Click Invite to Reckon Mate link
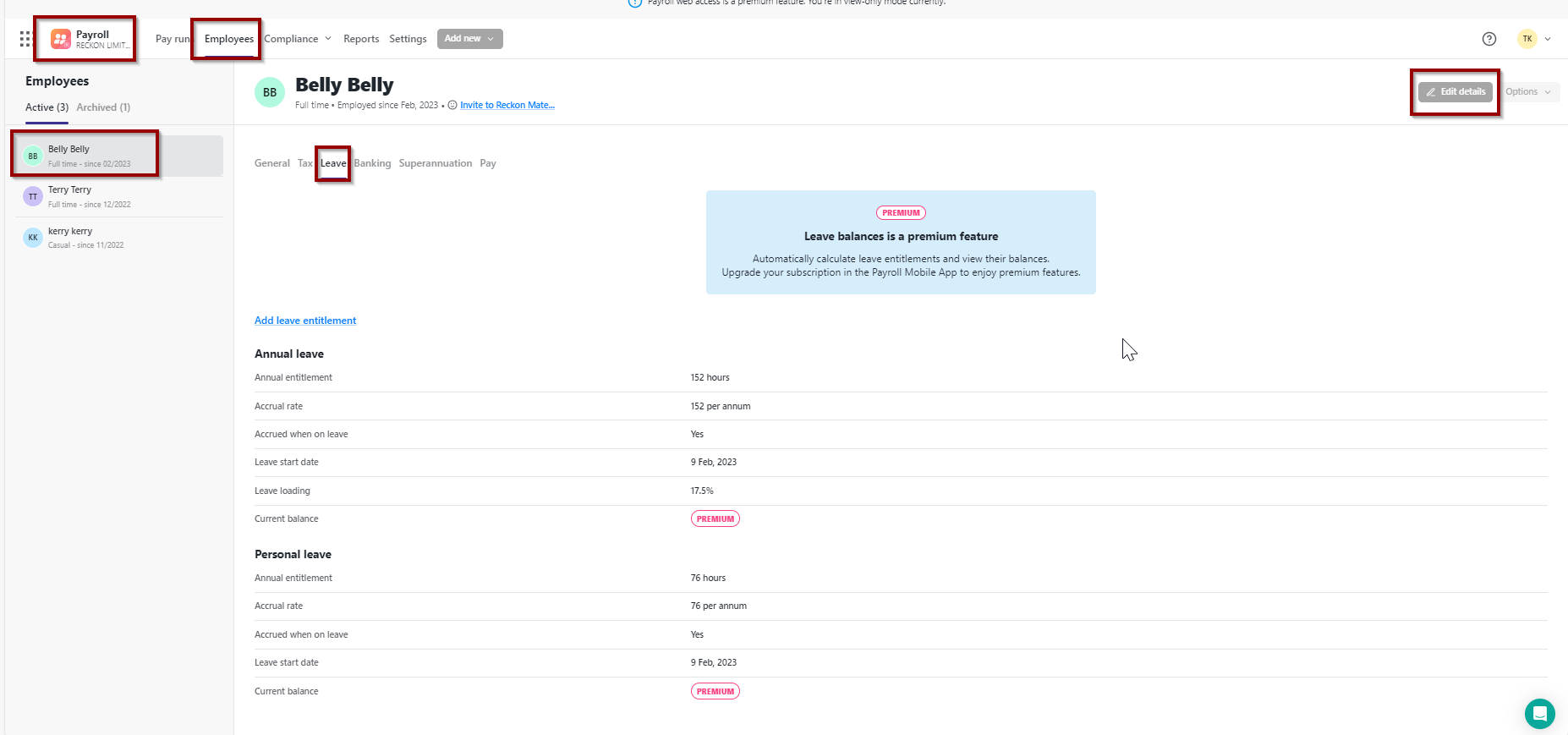The height and width of the screenshot is (735, 1568). click(x=507, y=106)
